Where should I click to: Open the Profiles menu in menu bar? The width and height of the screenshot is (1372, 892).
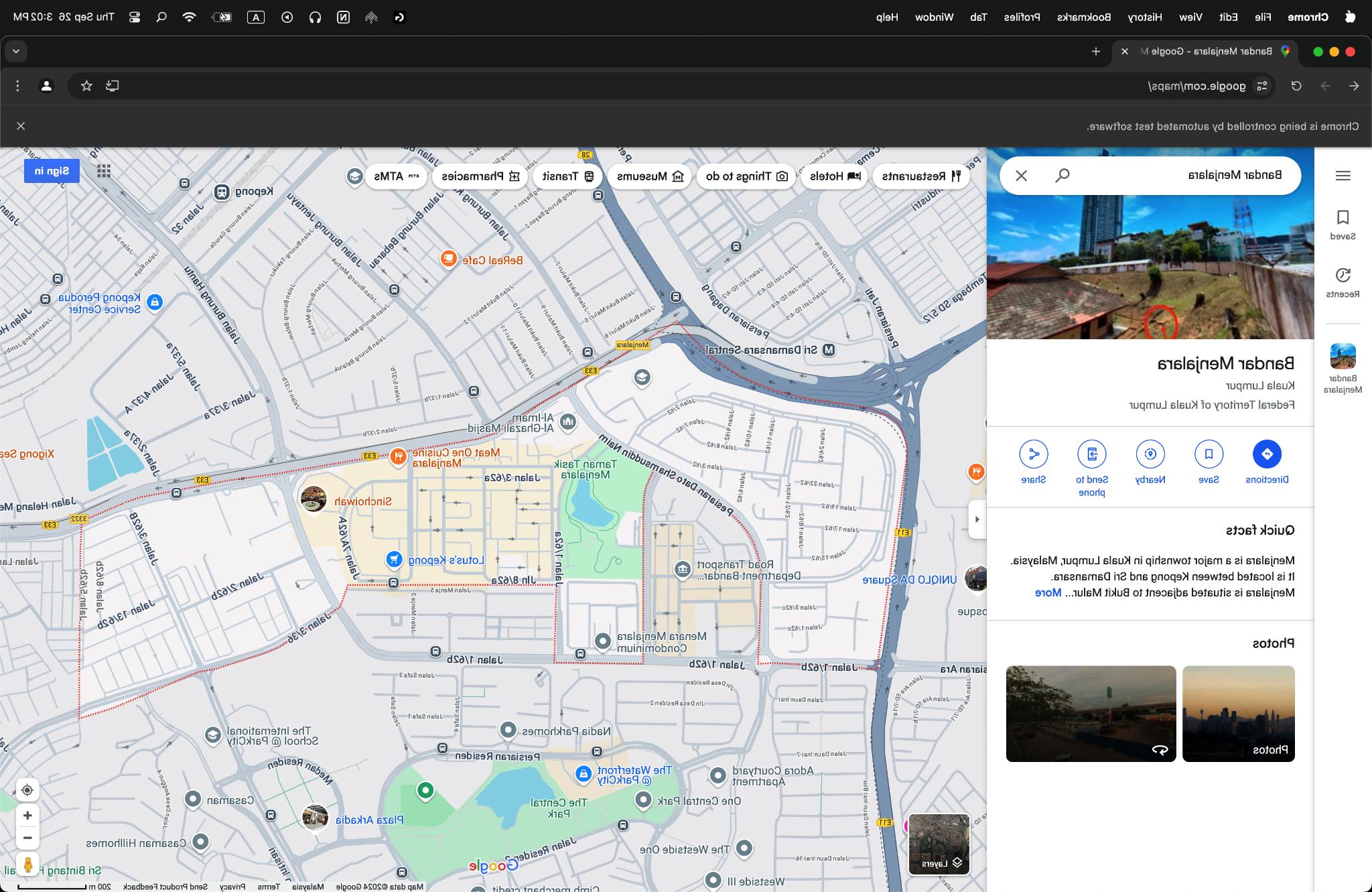(x=1022, y=17)
